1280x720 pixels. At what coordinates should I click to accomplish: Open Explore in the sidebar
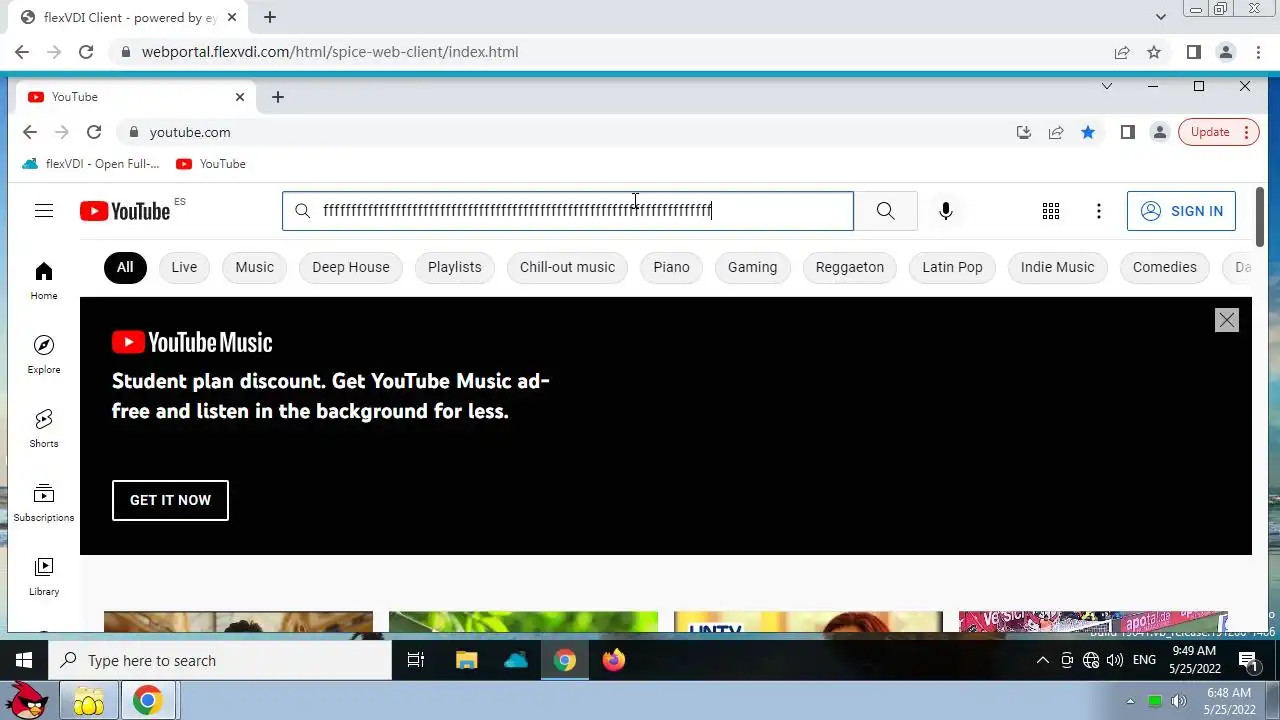click(44, 355)
